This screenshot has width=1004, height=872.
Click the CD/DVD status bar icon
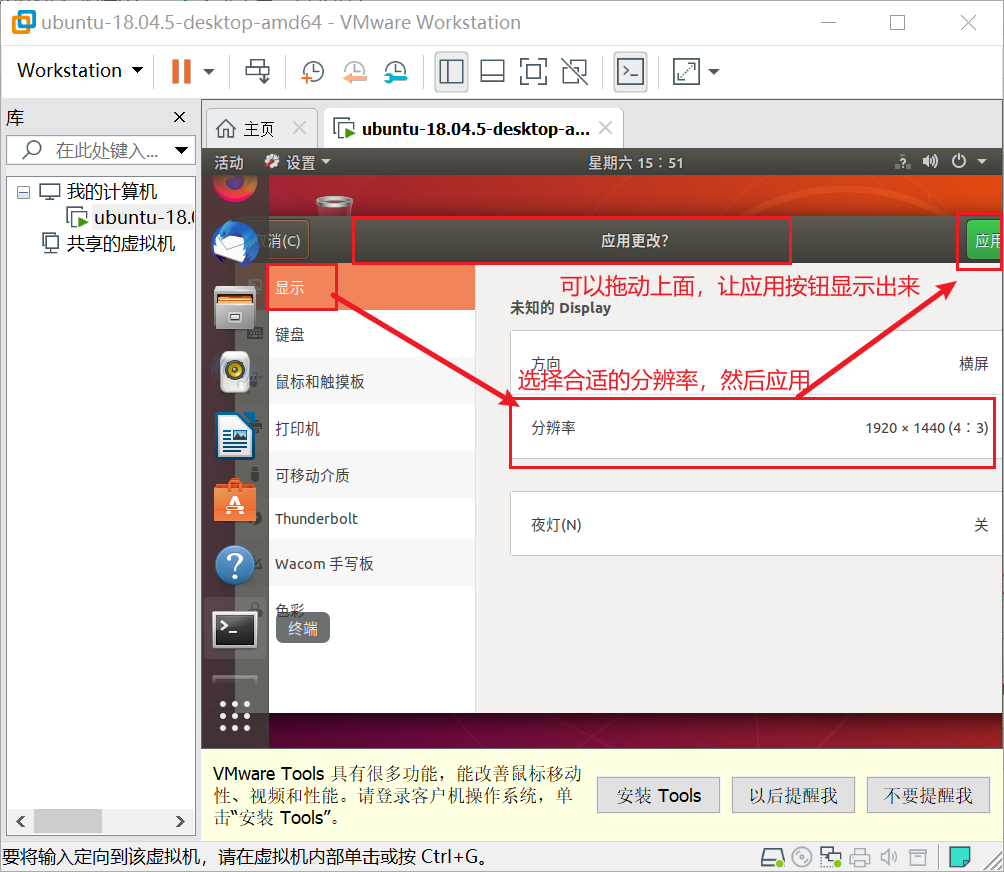click(802, 857)
